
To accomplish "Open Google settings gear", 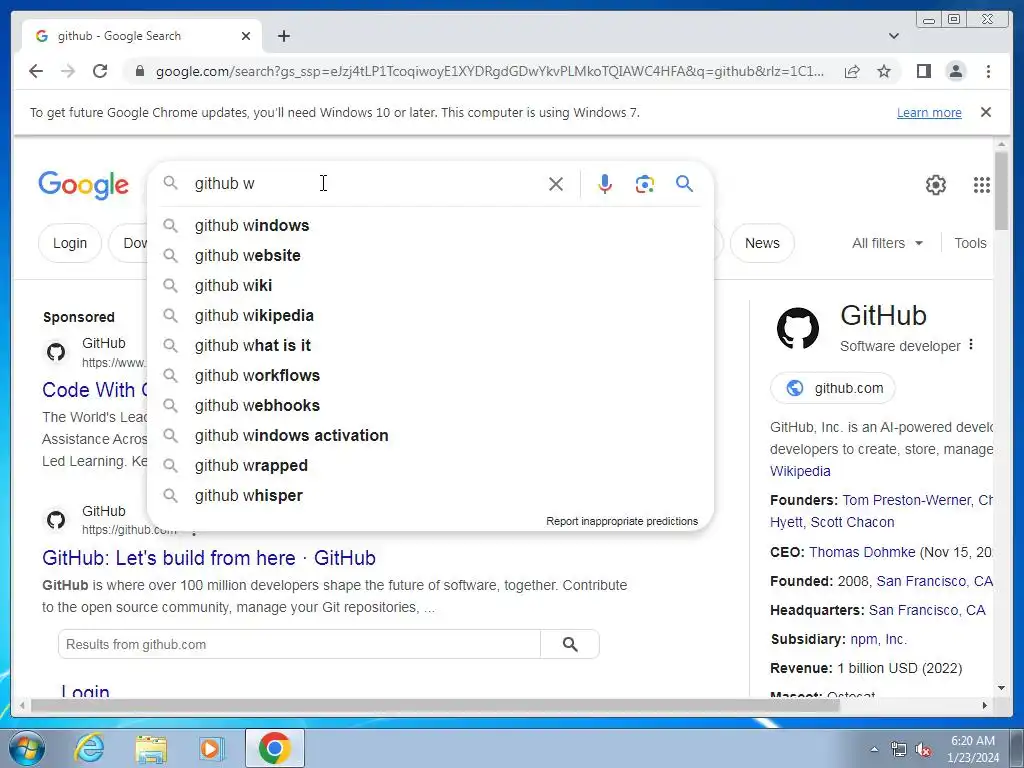I will point(936,185).
